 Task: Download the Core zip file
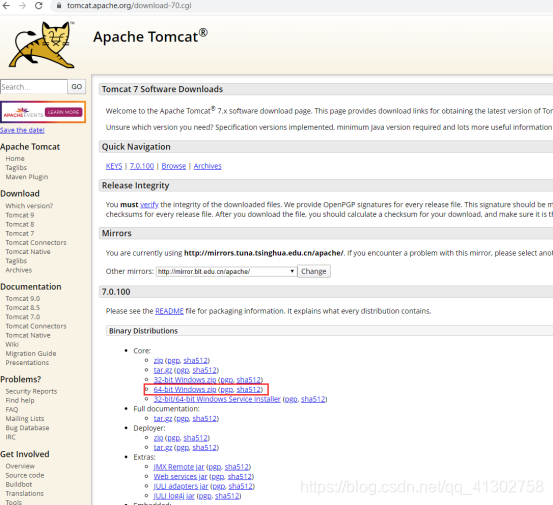(x=158, y=360)
